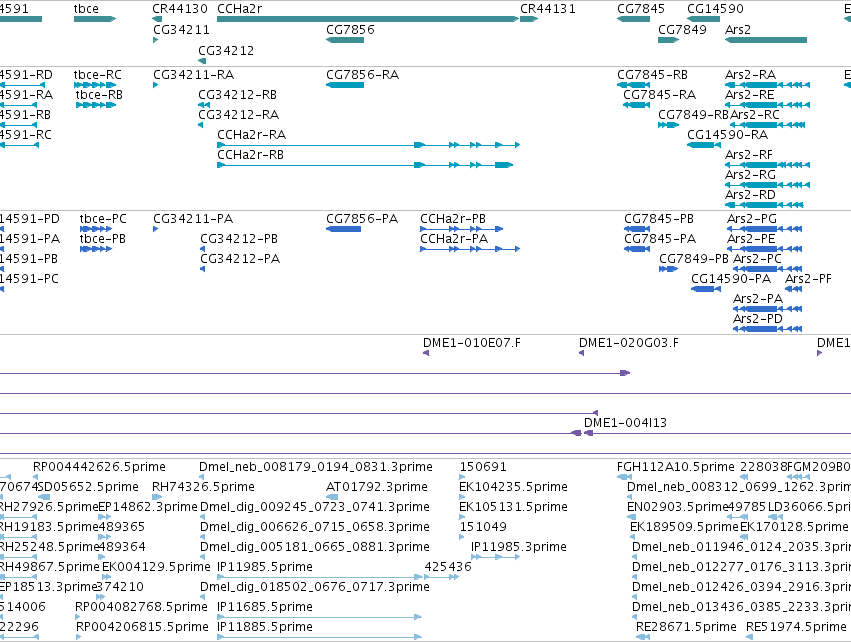Click transcript CCHa2r-RA label
The width and height of the screenshot is (851, 642).
pyautogui.click(x=251, y=135)
